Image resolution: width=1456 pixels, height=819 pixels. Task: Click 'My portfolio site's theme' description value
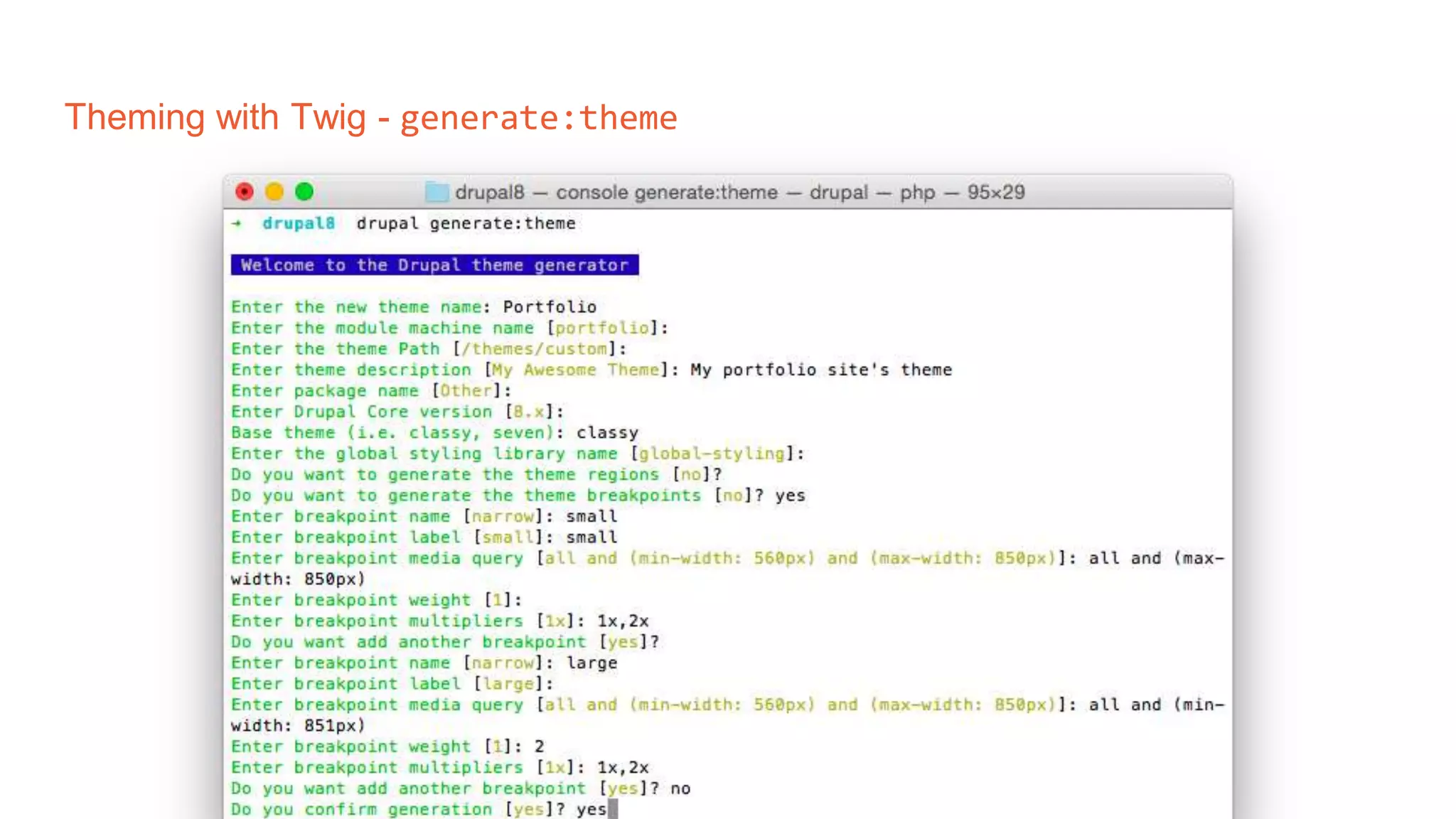pyautogui.click(x=821, y=370)
